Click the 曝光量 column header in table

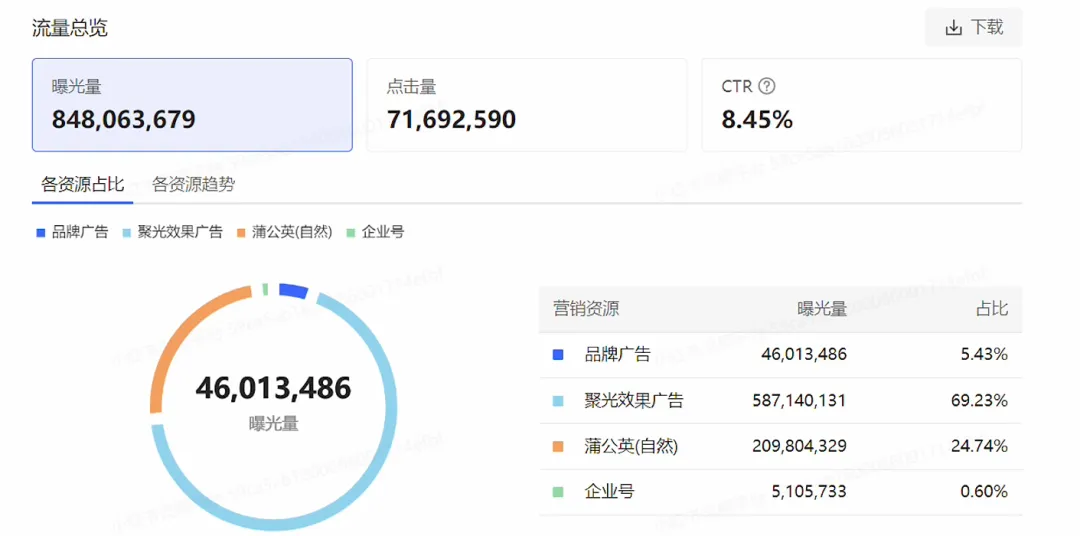tap(821, 309)
